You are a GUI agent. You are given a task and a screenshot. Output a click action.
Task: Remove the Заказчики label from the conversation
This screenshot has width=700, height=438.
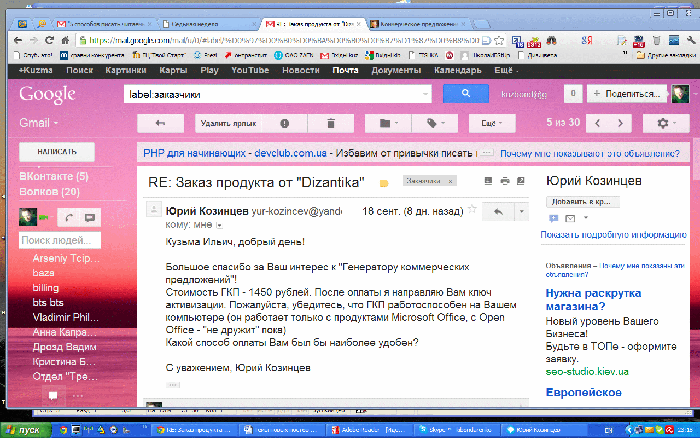[x=450, y=181]
